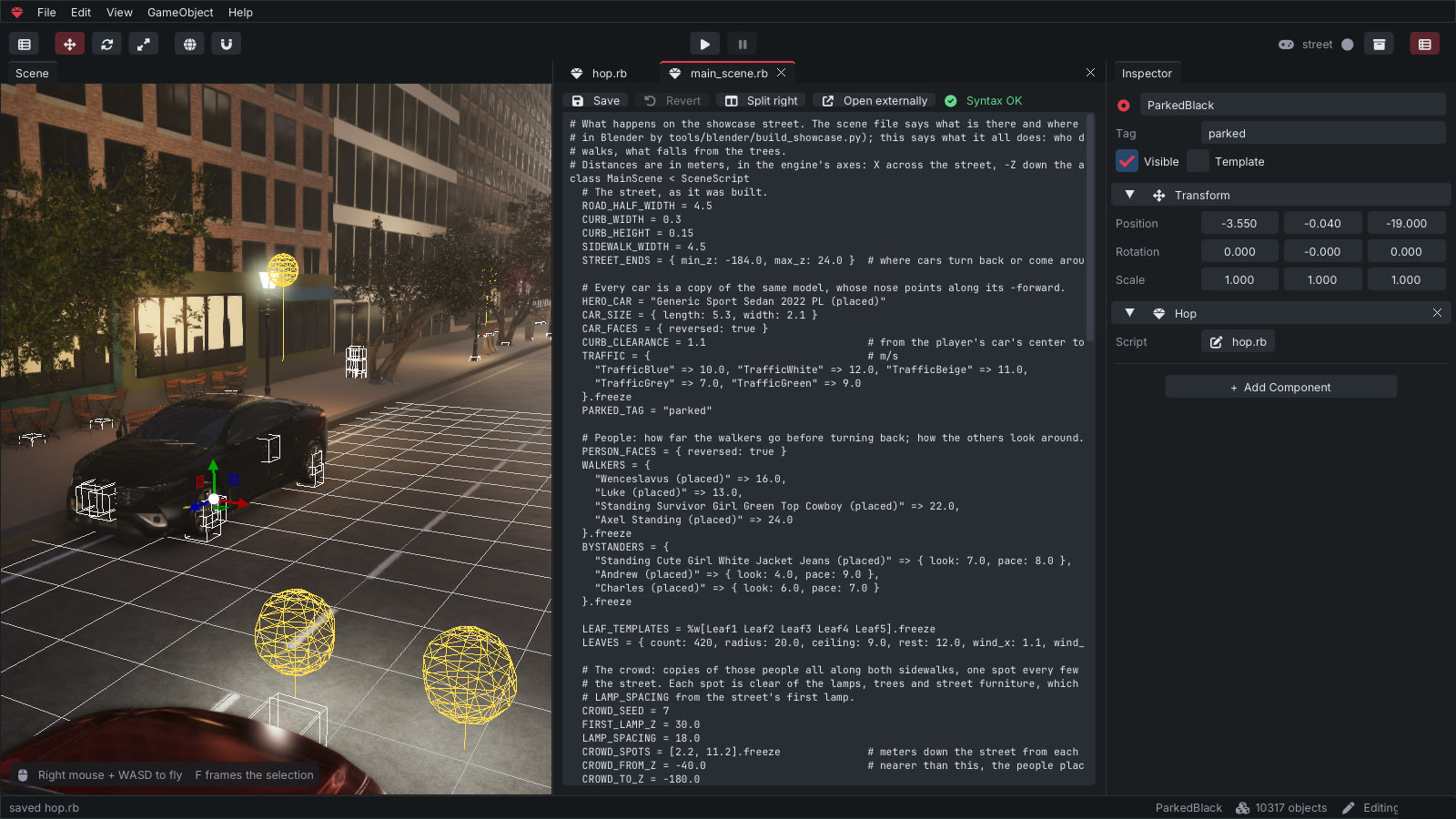This screenshot has height=819, width=1456.
Task: Start play mode with the play button
Action: tap(704, 44)
